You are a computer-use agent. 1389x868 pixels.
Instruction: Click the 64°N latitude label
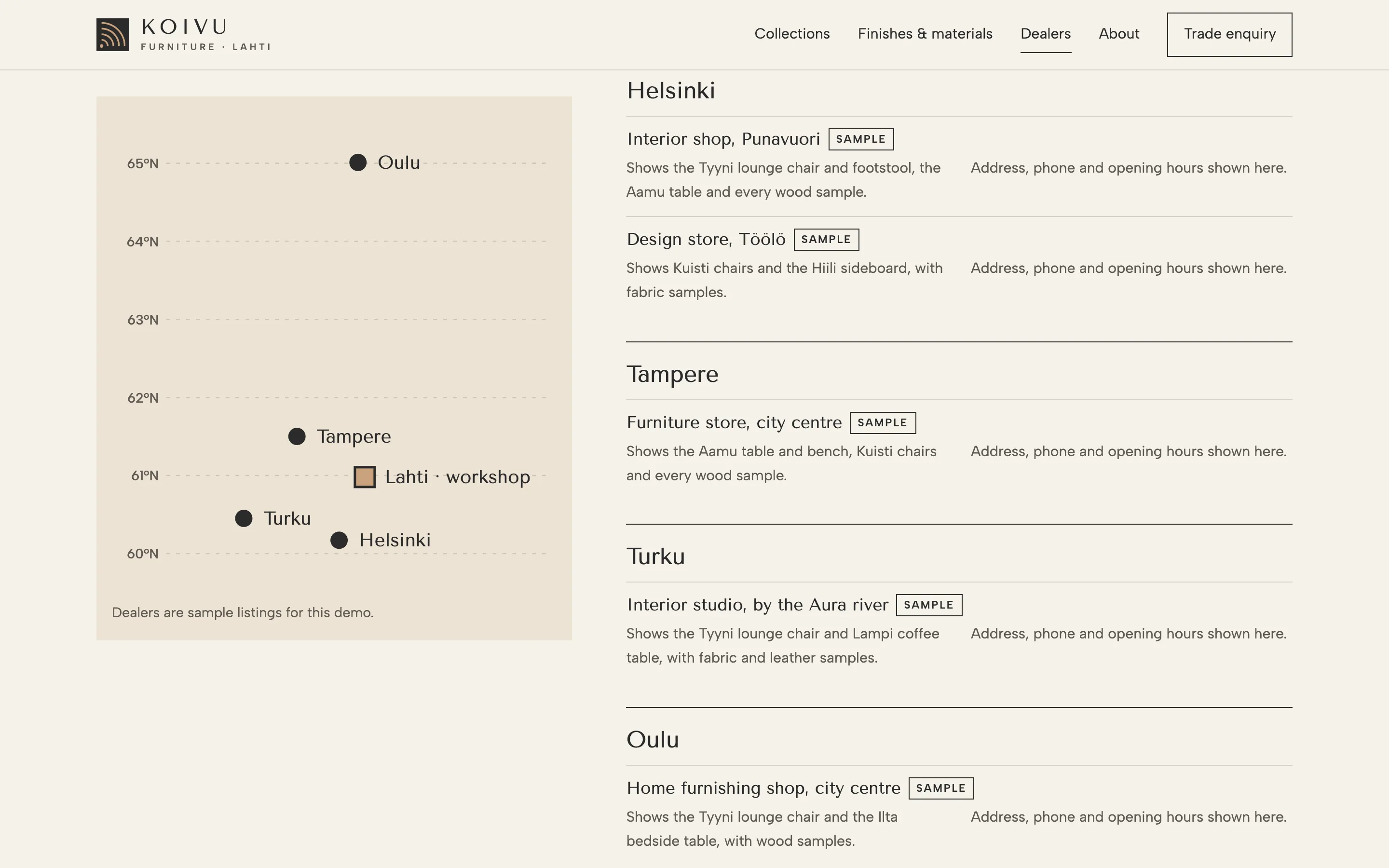coord(143,242)
